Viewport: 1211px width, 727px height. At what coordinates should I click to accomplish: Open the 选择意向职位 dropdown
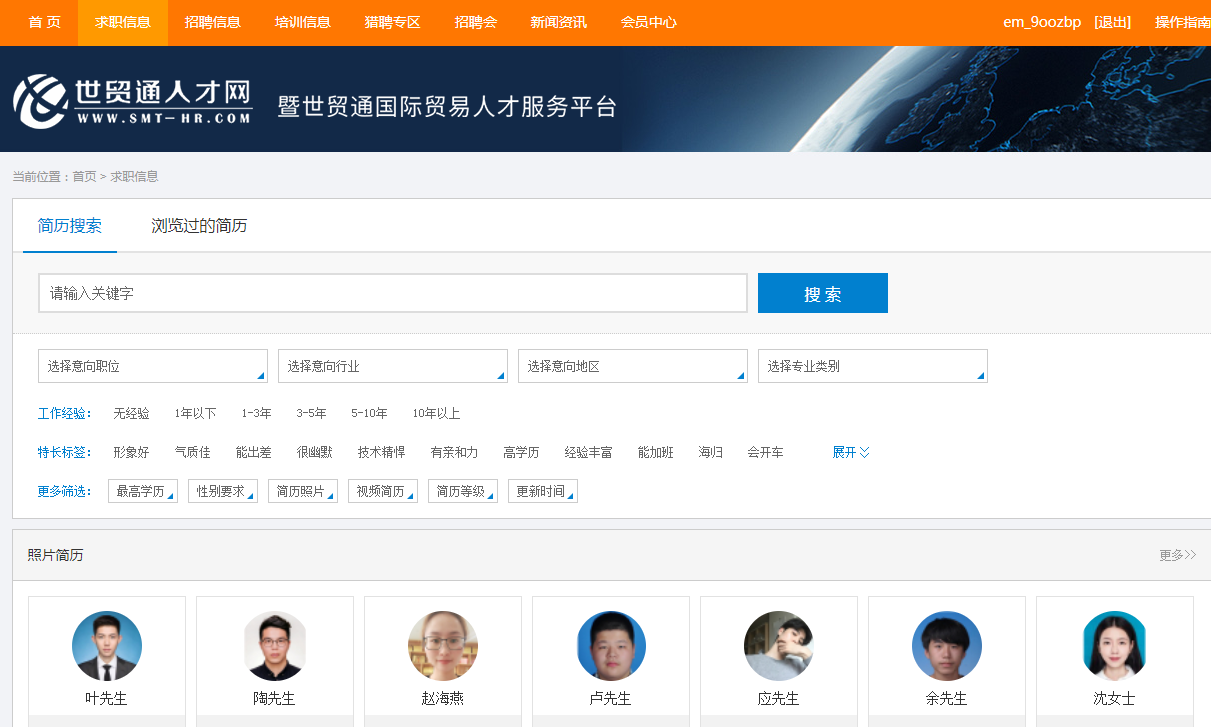[x=153, y=366]
